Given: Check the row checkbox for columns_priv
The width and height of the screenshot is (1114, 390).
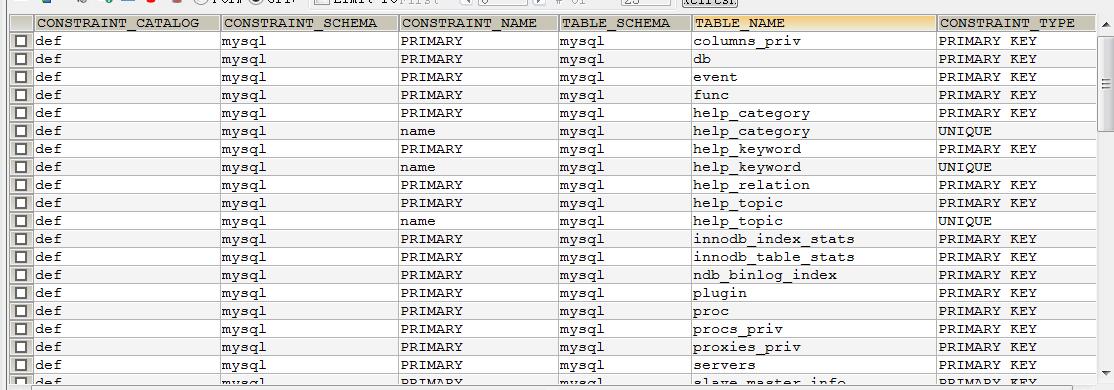Looking at the screenshot, I should click(x=21, y=41).
